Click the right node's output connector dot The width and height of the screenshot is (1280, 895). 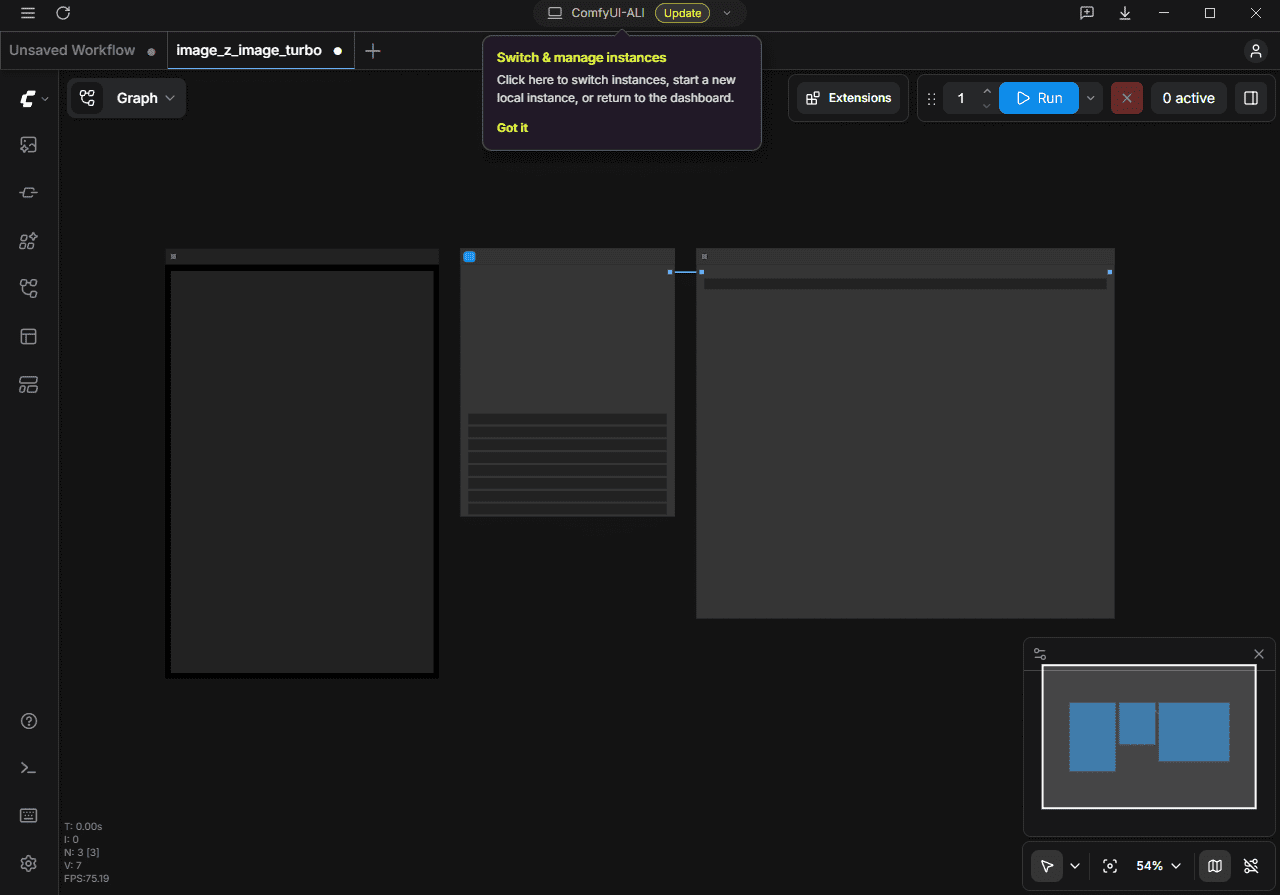[1109, 272]
